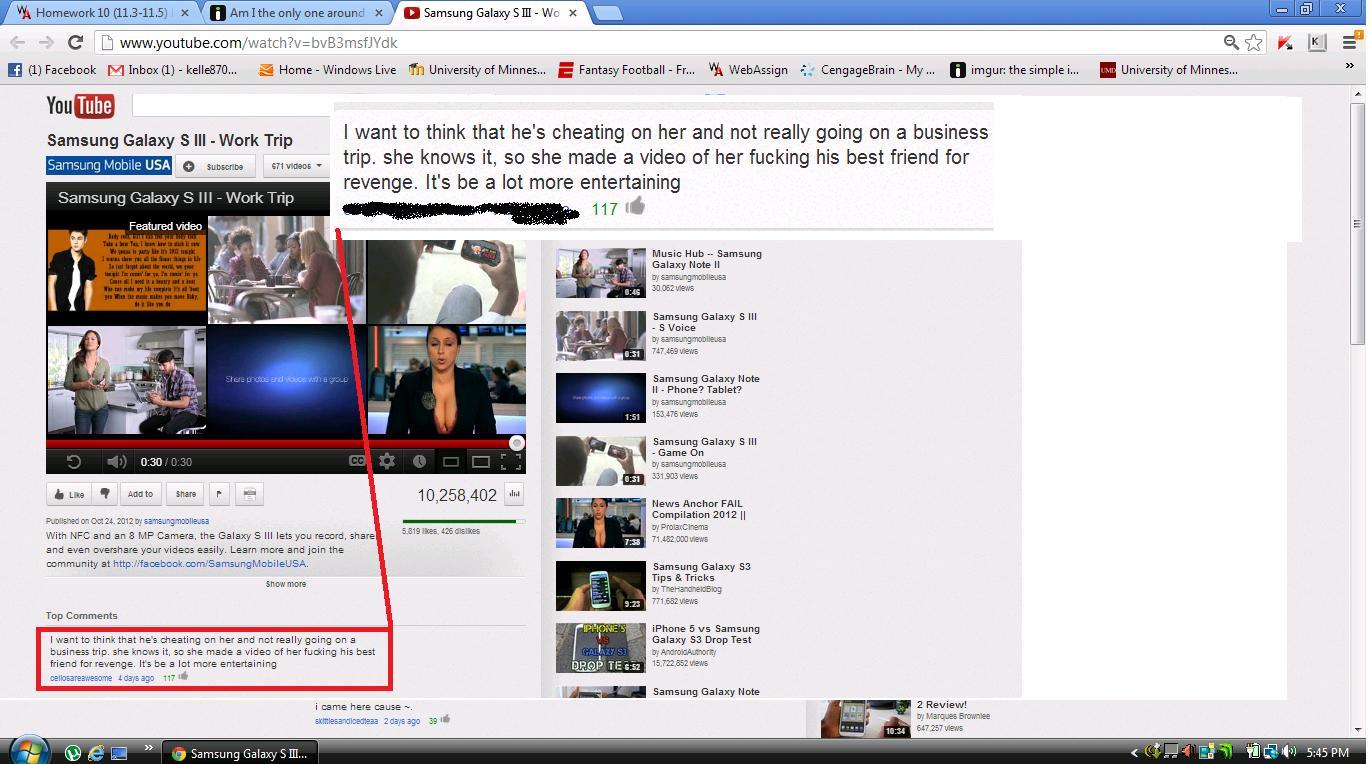Click the browser forward arrow

click(46, 42)
